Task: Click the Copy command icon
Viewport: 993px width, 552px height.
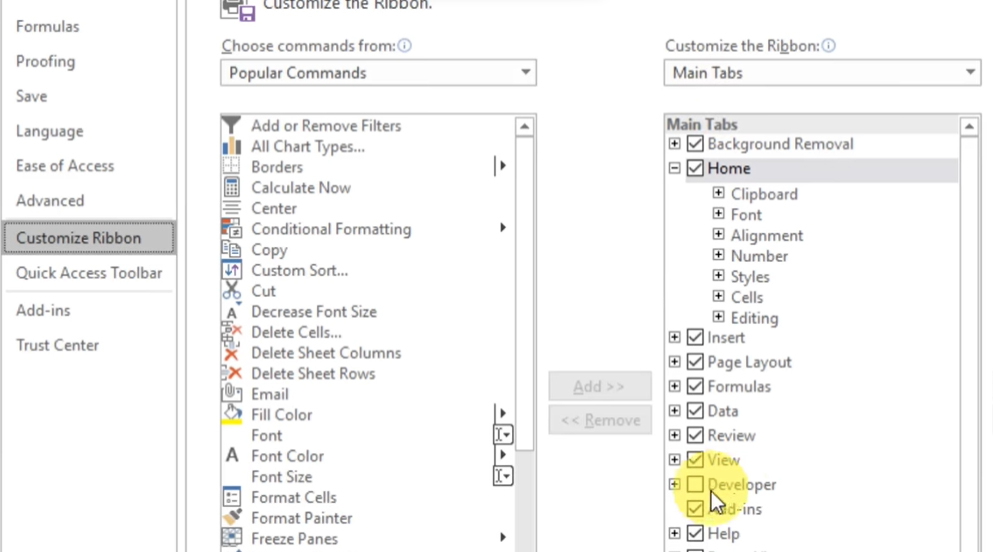Action: tap(232, 250)
